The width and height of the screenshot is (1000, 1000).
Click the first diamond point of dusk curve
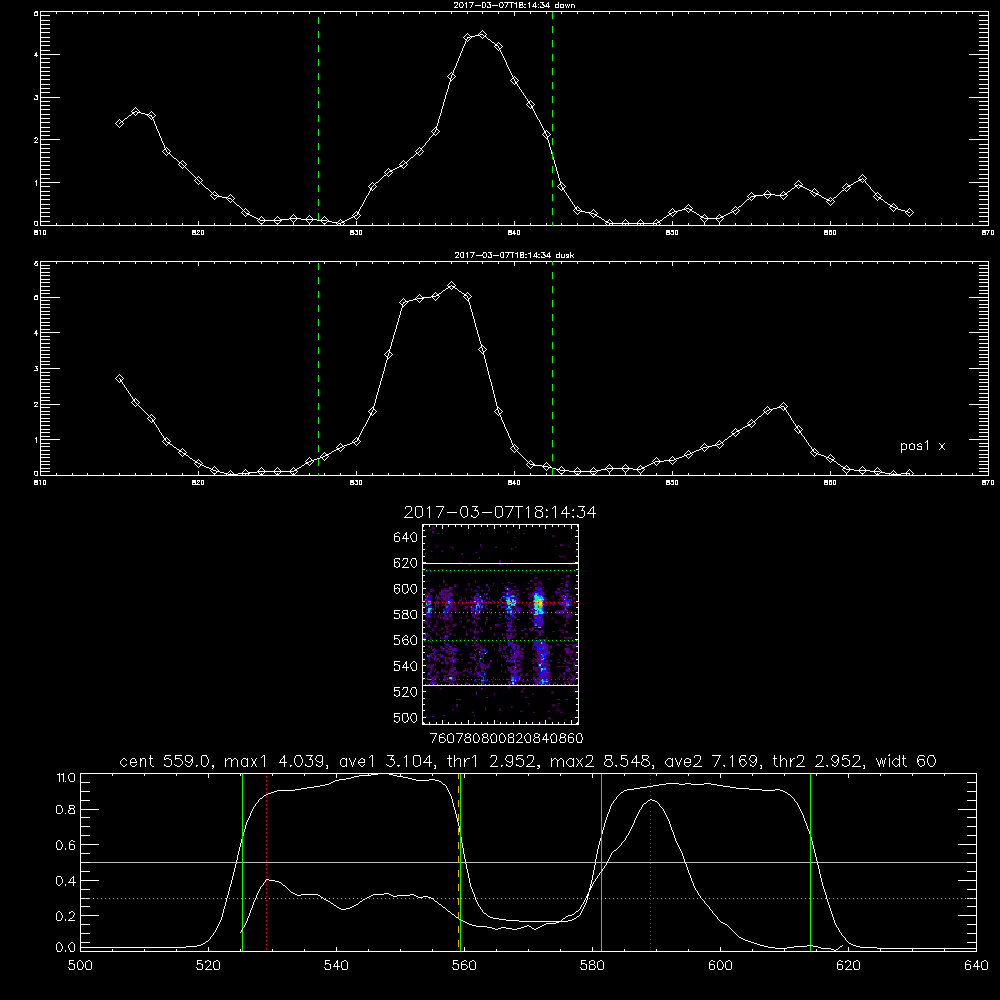[x=119, y=378]
